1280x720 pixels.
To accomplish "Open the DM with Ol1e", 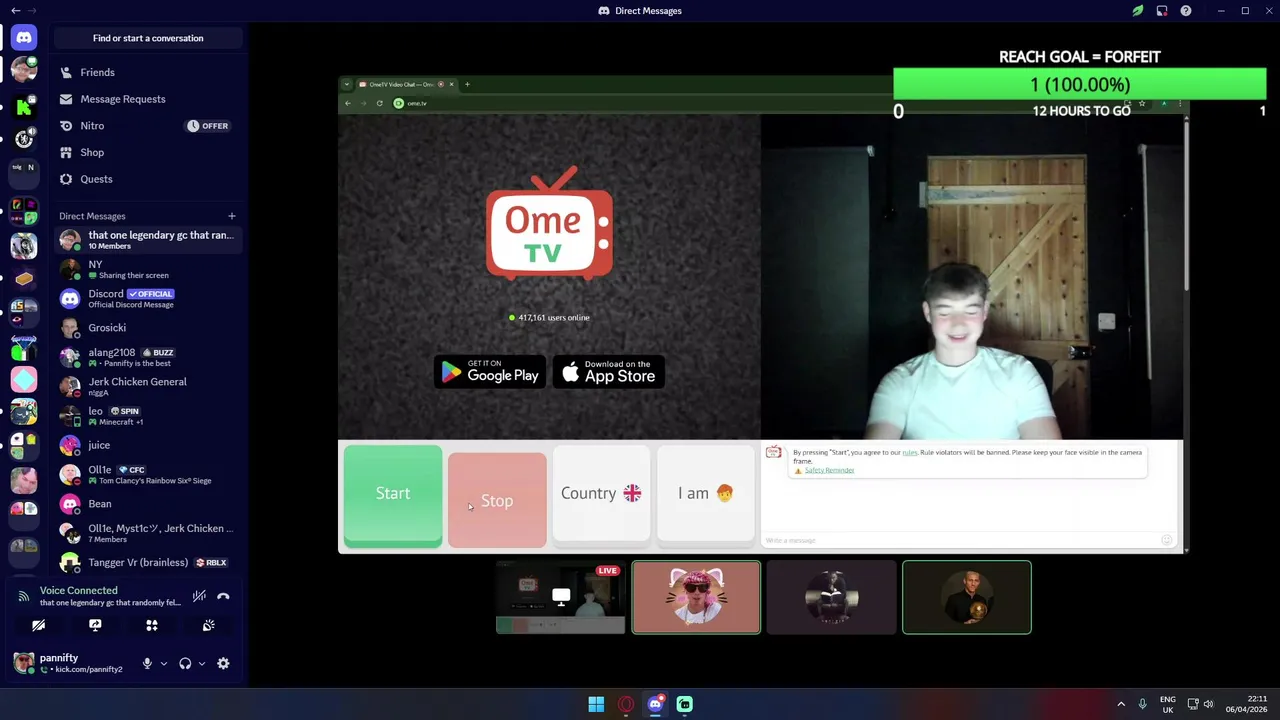I will 147,474.
